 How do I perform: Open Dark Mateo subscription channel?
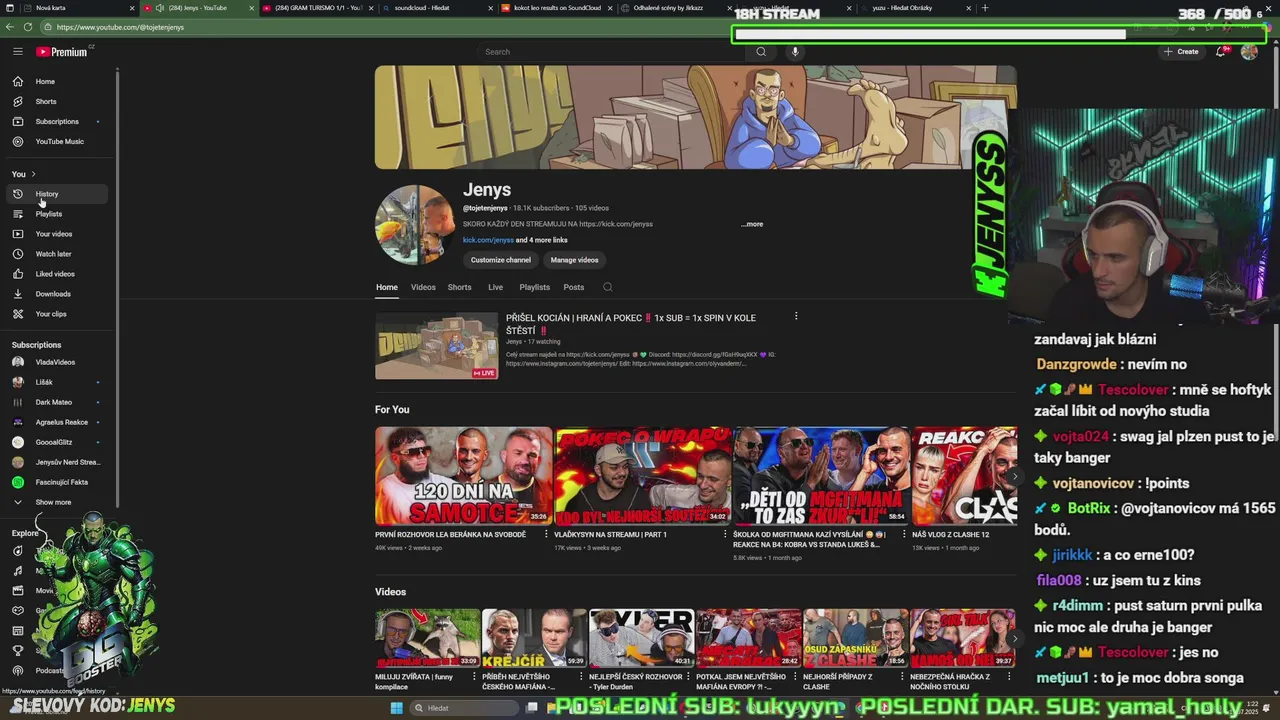point(59,402)
